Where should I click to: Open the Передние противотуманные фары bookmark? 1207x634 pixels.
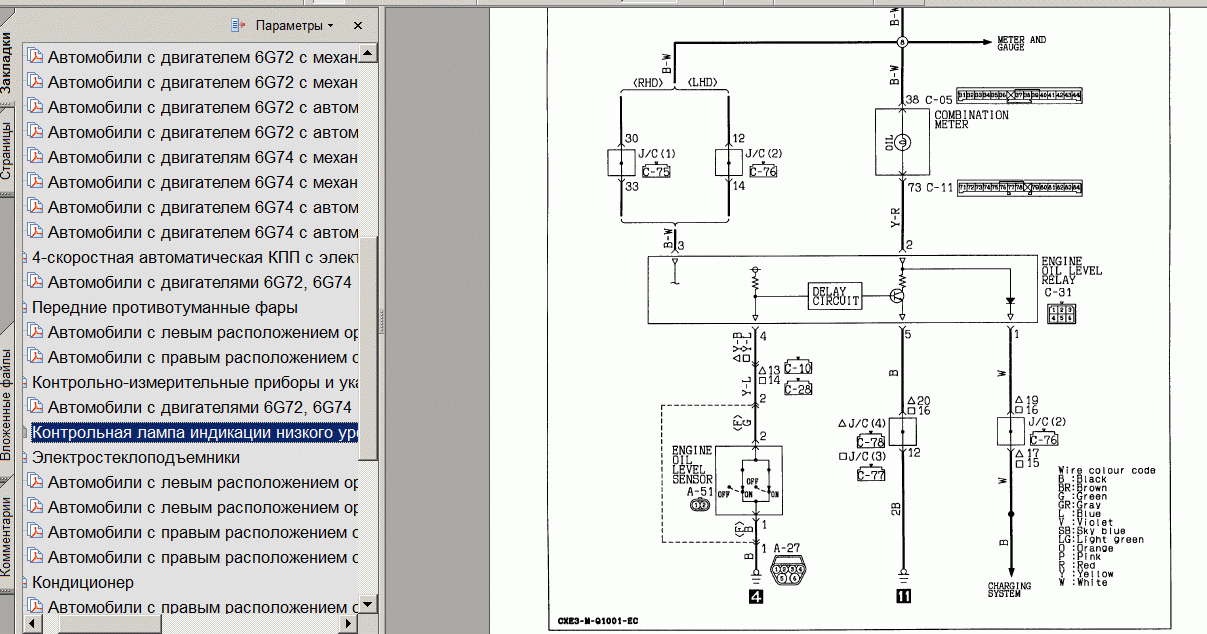click(x=165, y=307)
